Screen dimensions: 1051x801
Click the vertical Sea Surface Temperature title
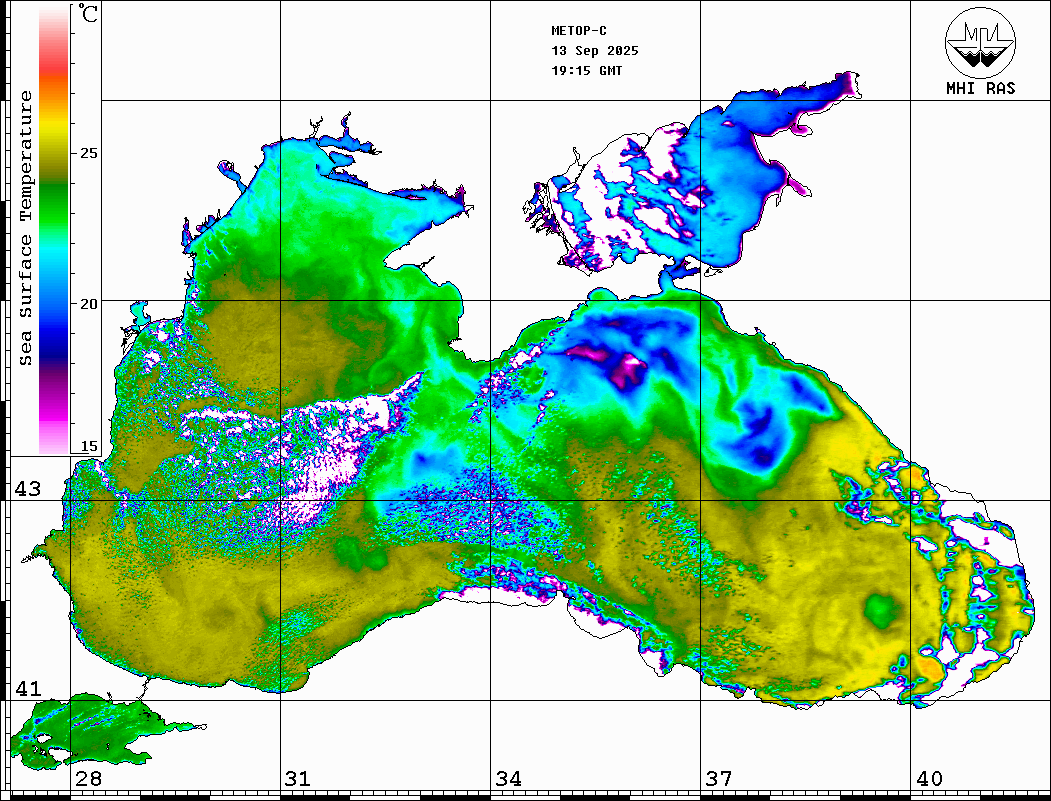point(26,228)
